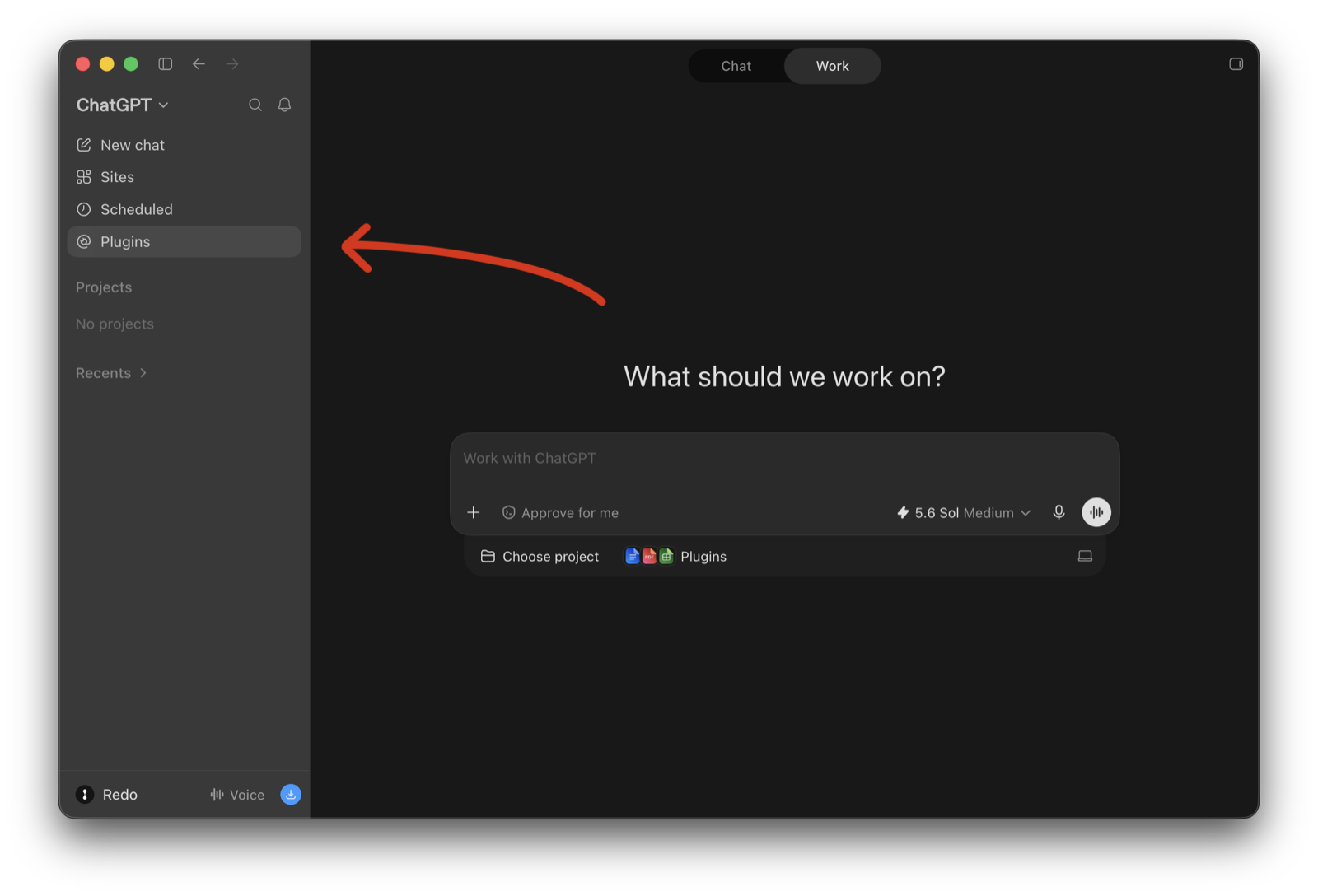Click the Projects section heading
This screenshot has height=896, width=1318.
[104, 287]
